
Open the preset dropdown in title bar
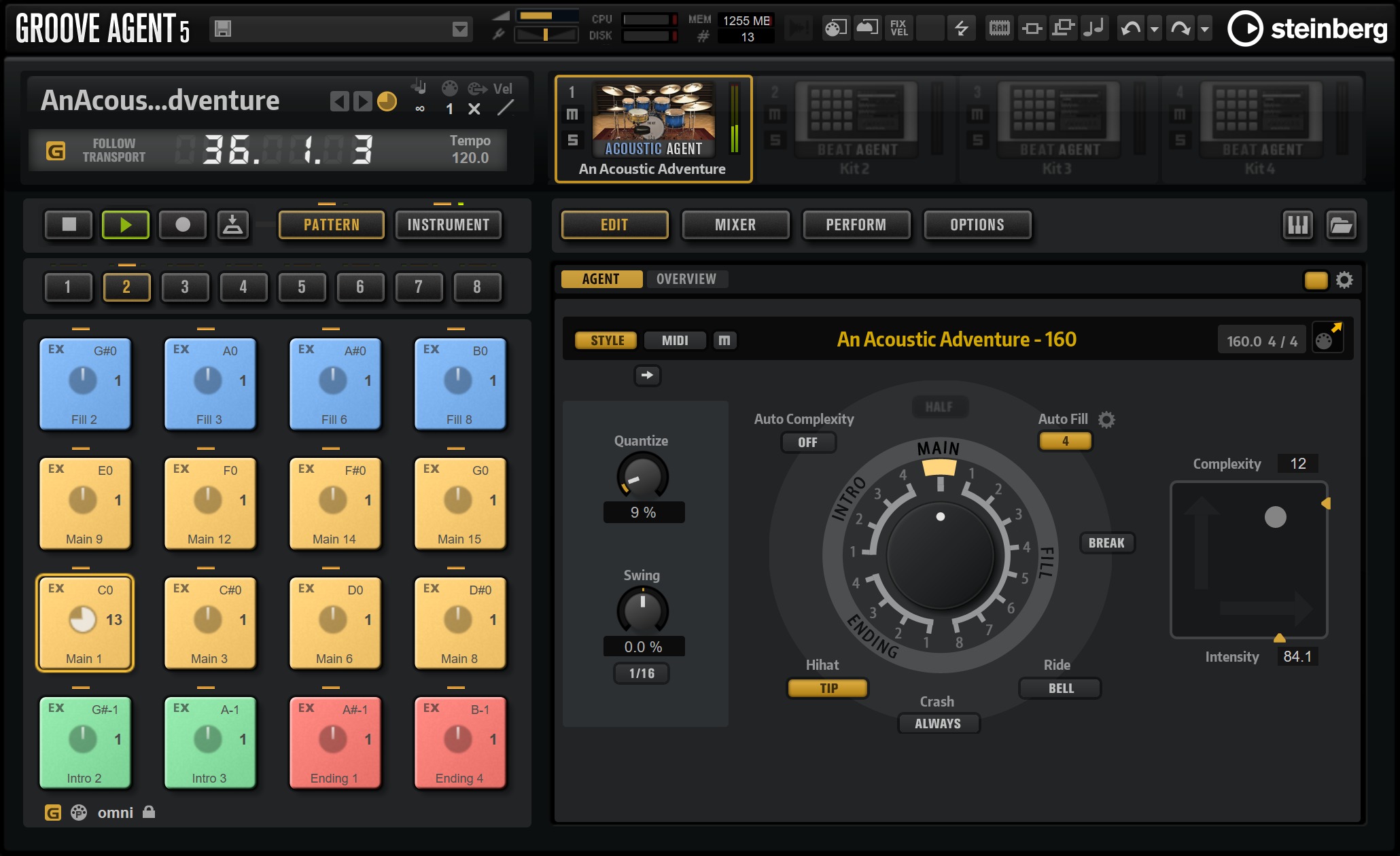(460, 29)
